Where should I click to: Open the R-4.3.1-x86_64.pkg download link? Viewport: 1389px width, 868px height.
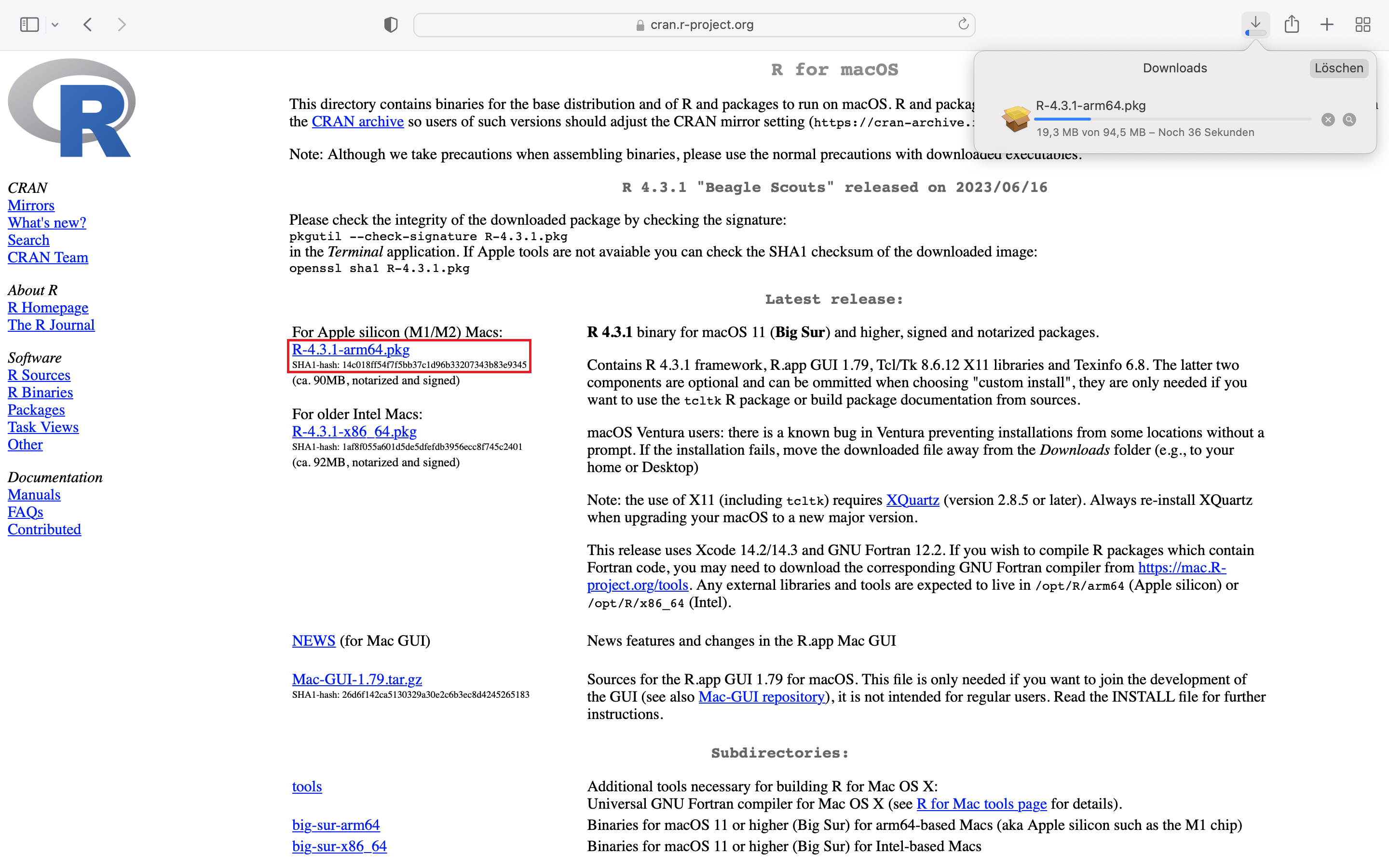[x=354, y=431]
